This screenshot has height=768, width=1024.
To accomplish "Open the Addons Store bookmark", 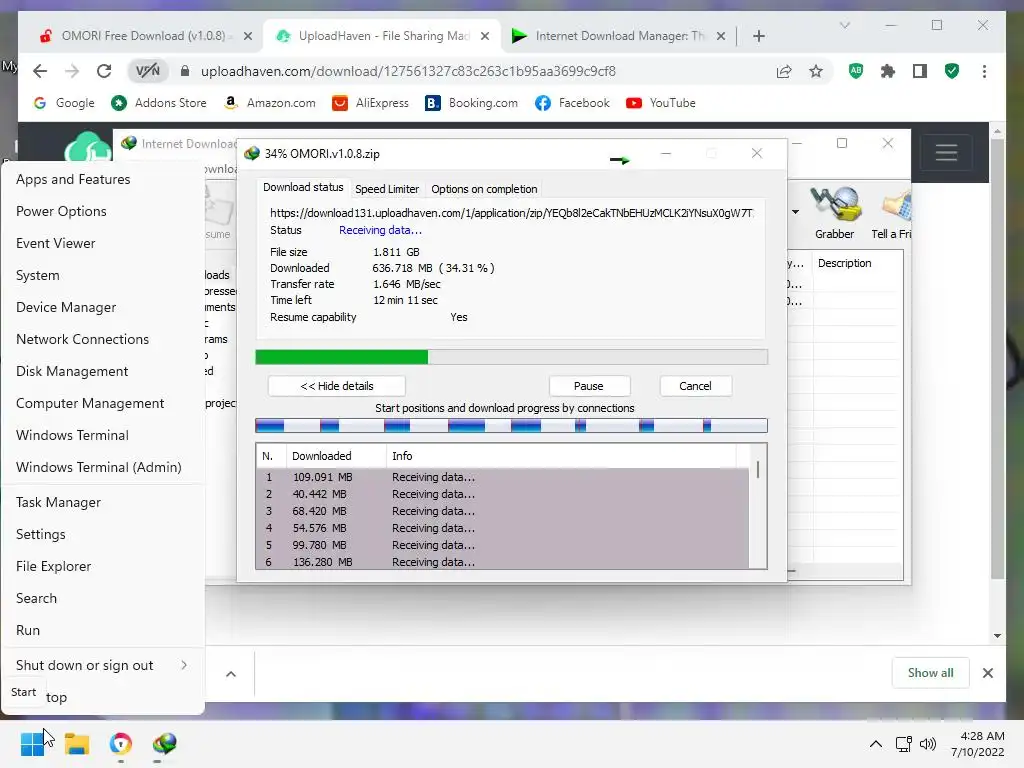I will 159,103.
